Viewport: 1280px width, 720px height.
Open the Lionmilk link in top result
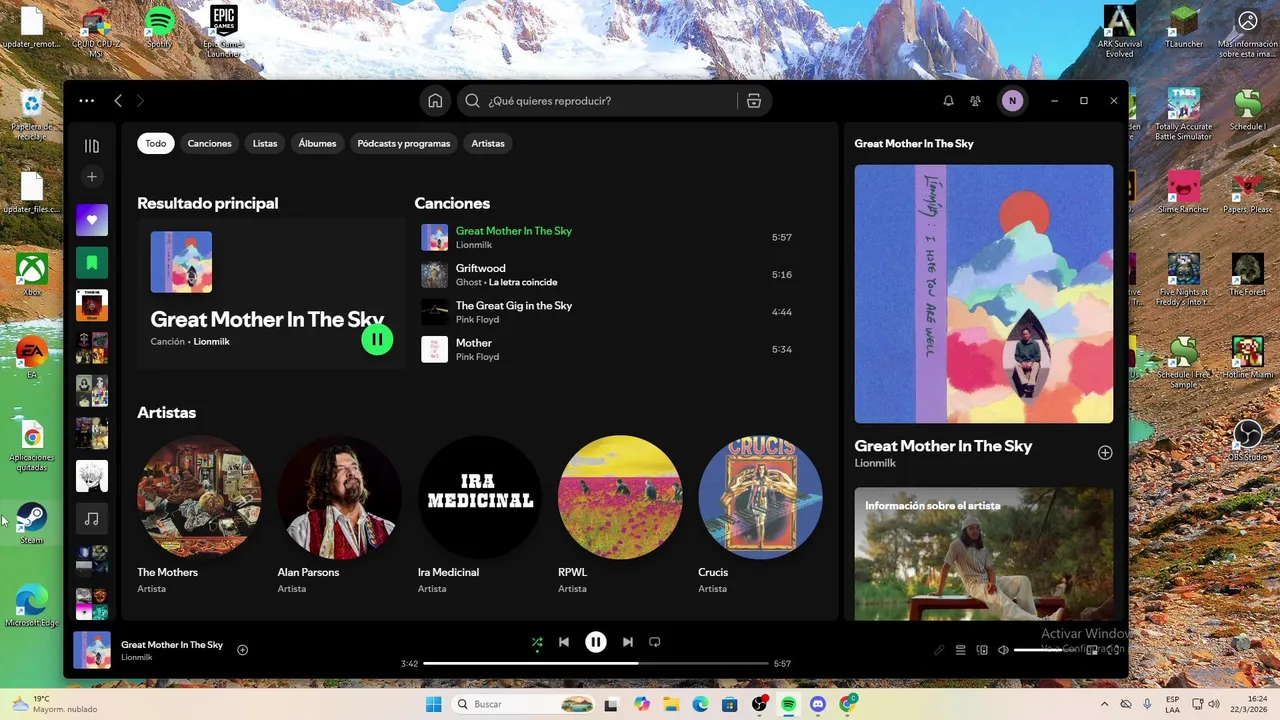(212, 342)
